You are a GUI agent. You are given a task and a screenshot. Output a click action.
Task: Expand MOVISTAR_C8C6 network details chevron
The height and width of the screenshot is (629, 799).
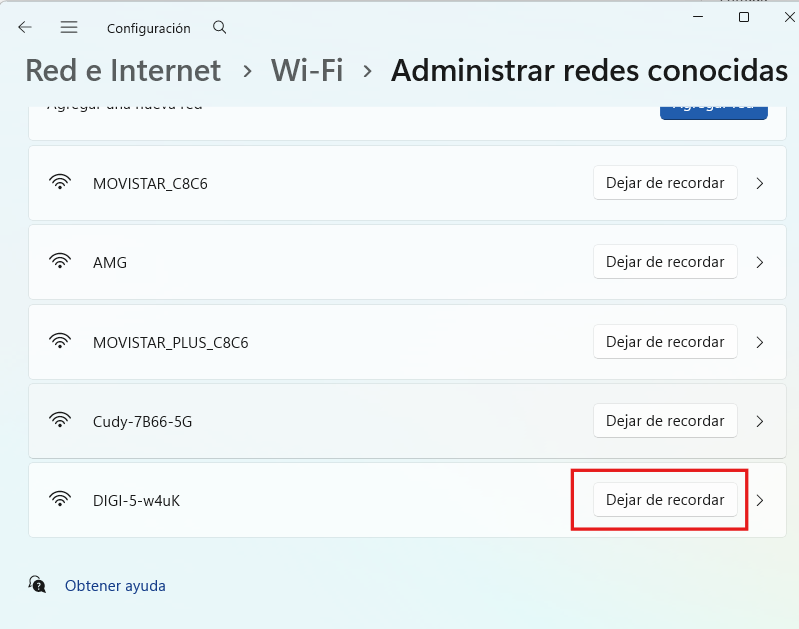tap(760, 183)
